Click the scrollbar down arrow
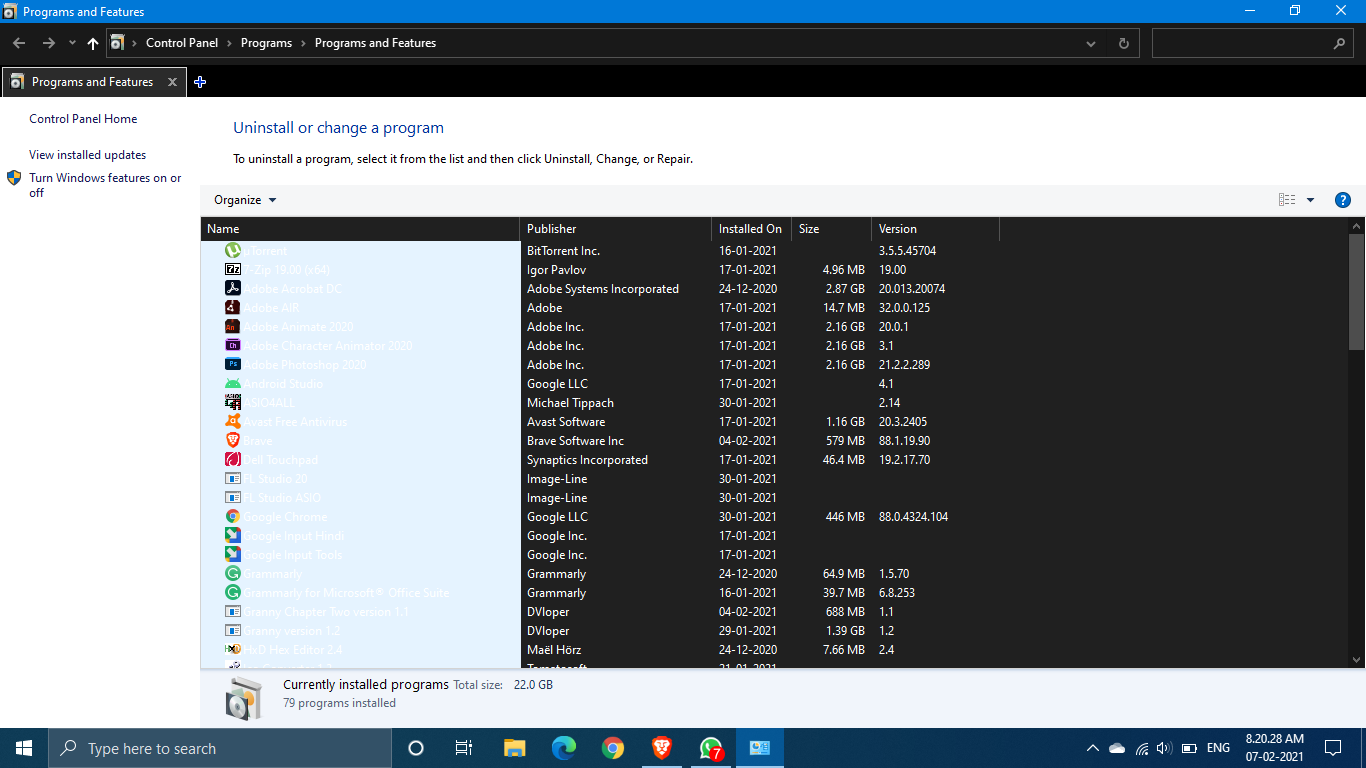The width and height of the screenshot is (1366, 768). point(1356,660)
